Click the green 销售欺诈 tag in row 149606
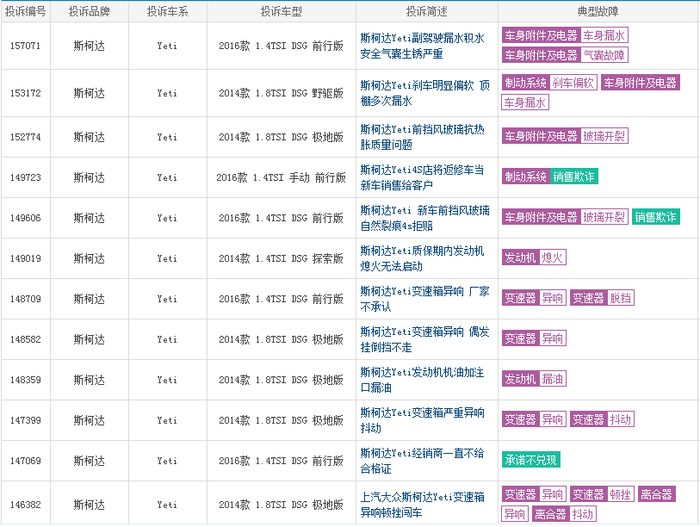Viewport: 700px width, 527px height. coord(656,217)
